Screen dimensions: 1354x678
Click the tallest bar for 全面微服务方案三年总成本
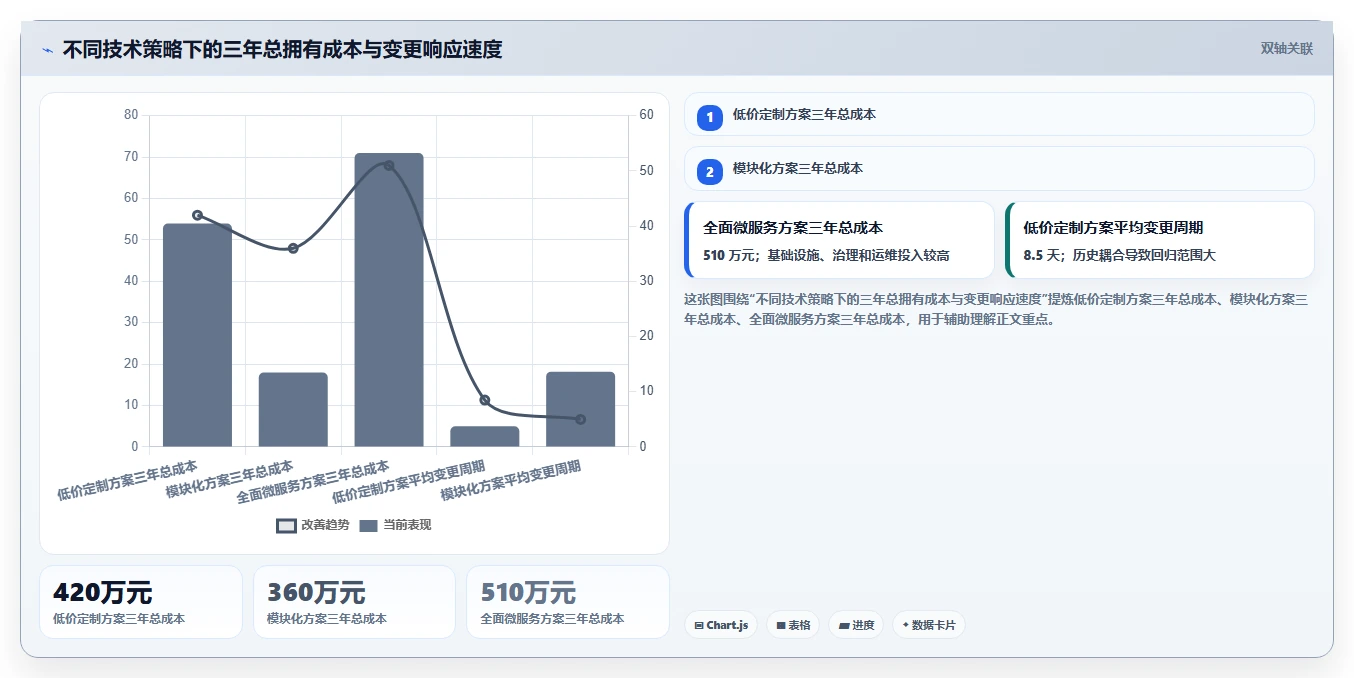click(389, 300)
